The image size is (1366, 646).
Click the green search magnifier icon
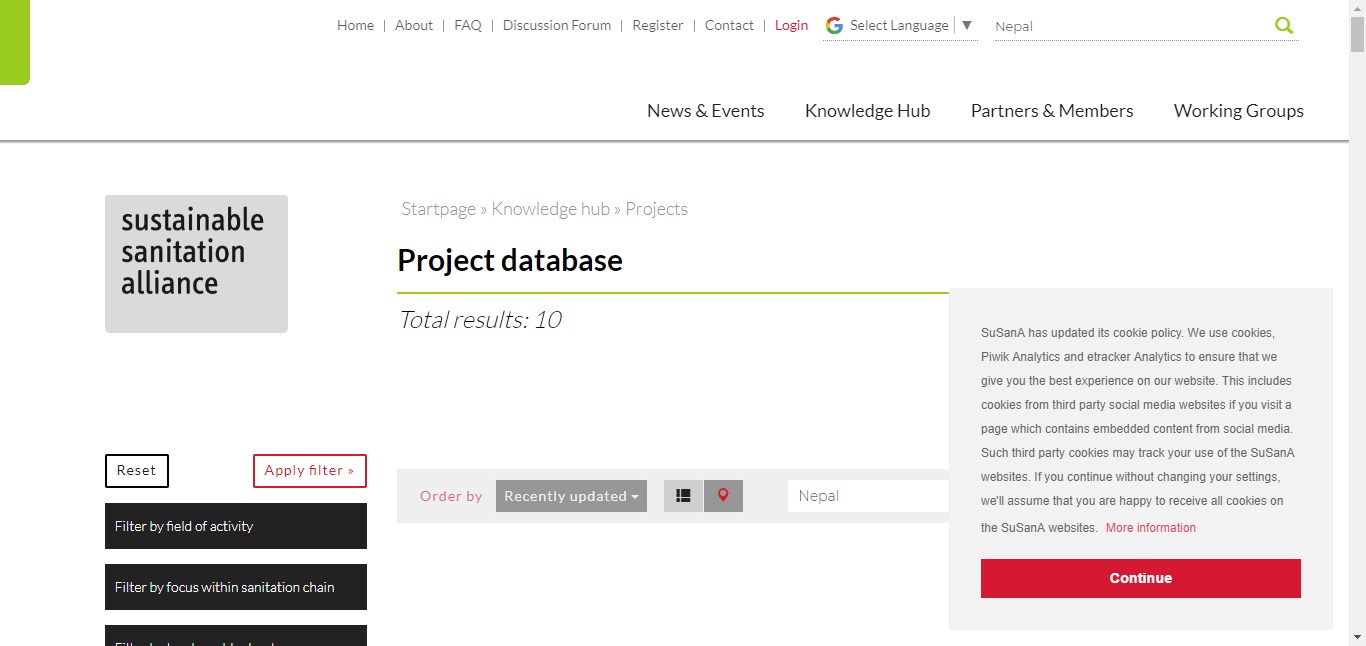1284,26
